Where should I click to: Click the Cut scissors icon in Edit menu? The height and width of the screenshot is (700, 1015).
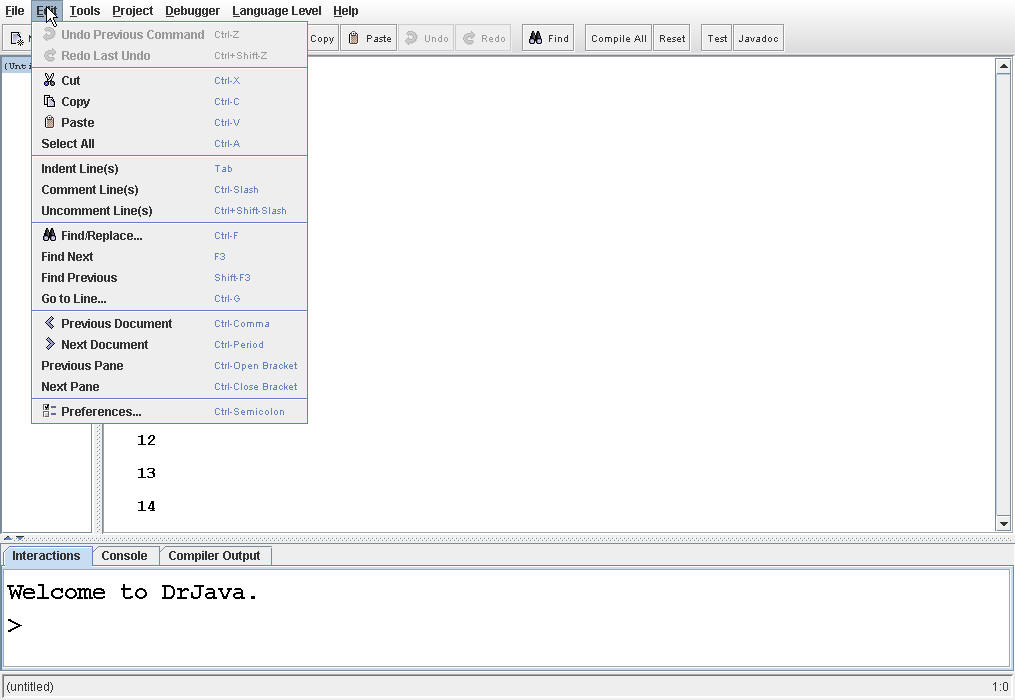coord(49,80)
